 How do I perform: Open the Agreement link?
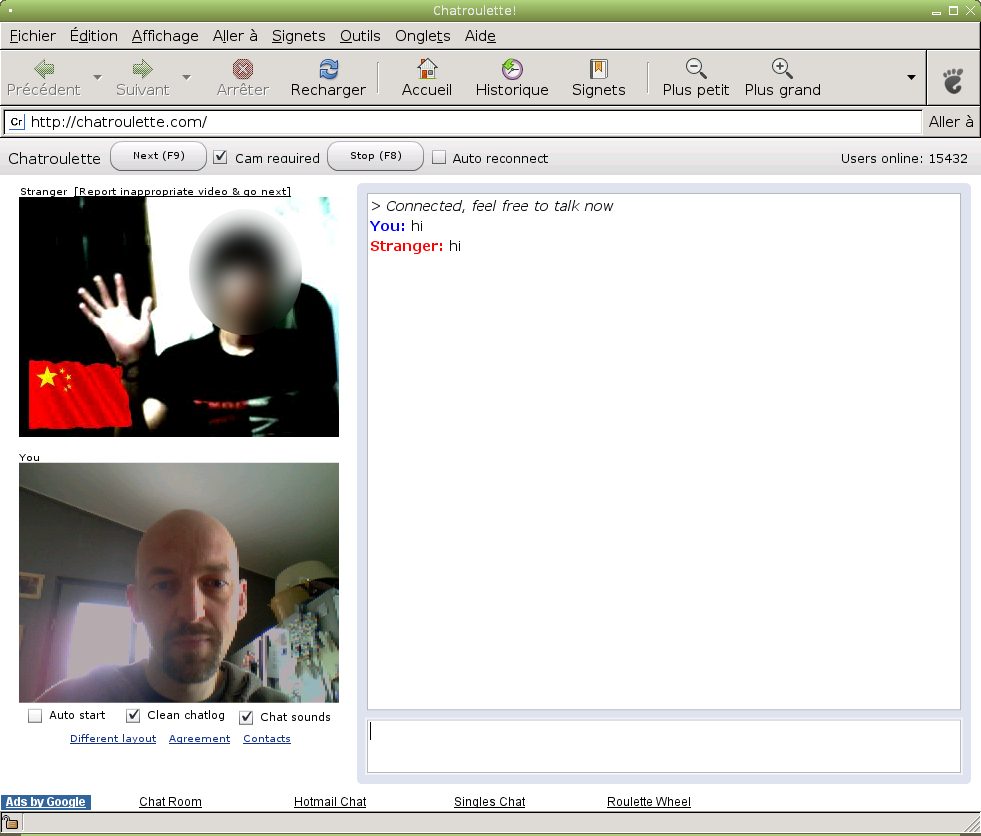coord(200,738)
